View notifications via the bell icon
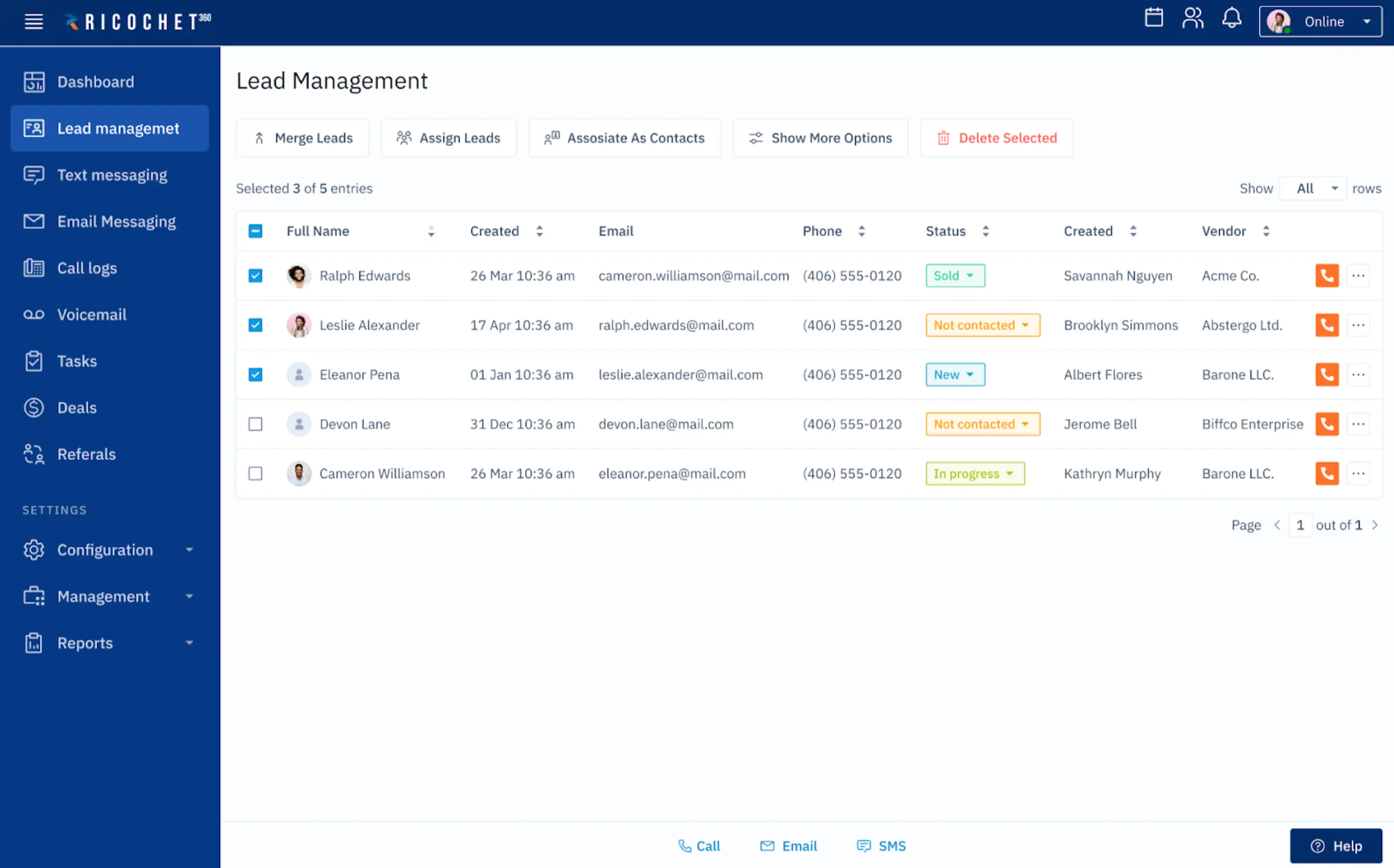This screenshot has width=1394, height=868. [x=1232, y=18]
